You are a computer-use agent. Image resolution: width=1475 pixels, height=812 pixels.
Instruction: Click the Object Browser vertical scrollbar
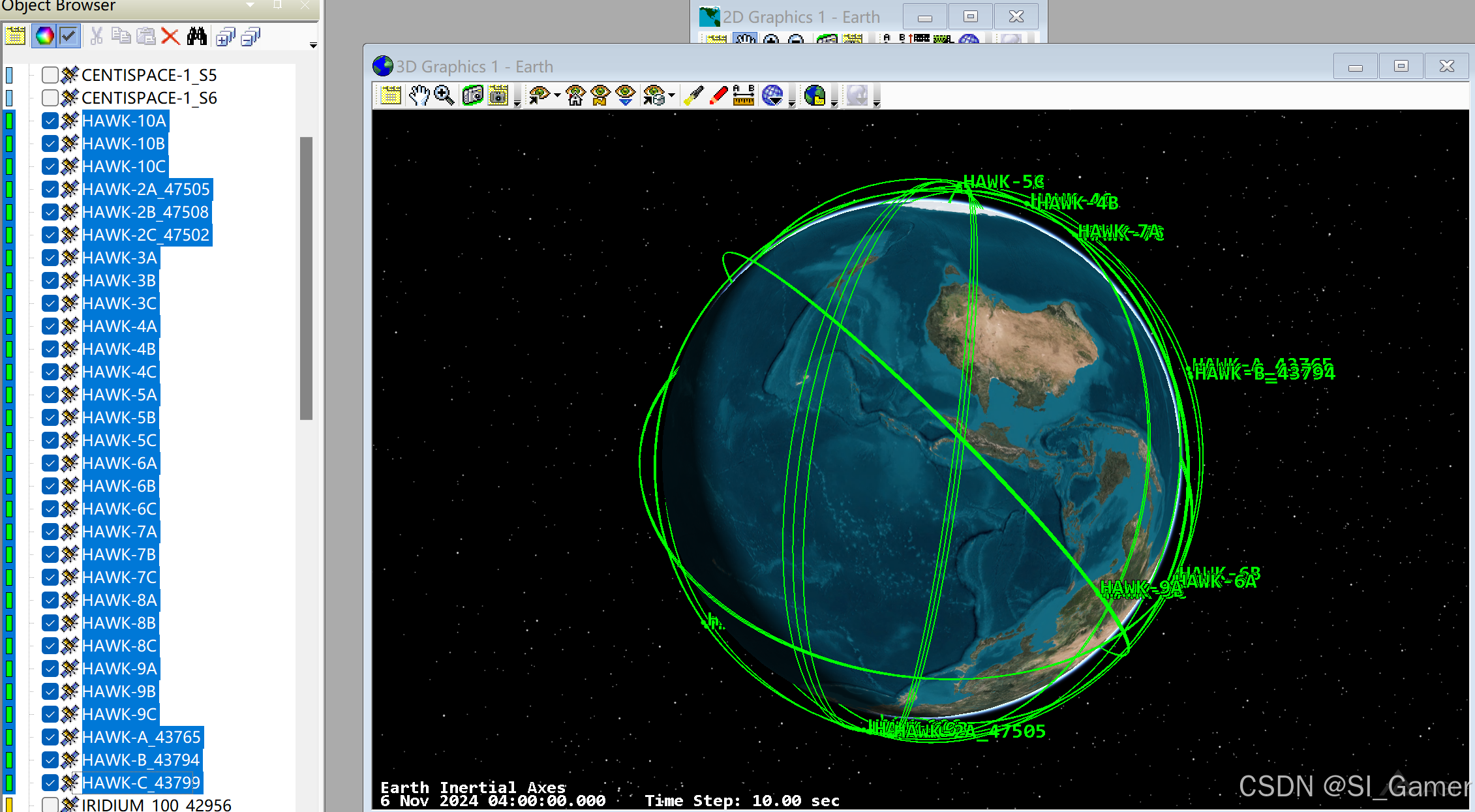(x=306, y=278)
